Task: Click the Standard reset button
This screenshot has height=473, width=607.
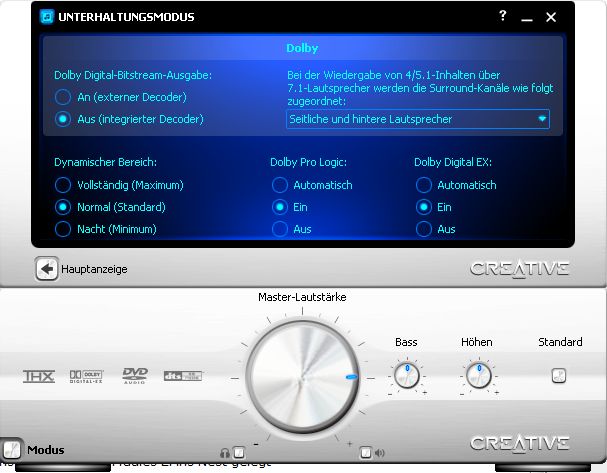Action: (x=558, y=375)
